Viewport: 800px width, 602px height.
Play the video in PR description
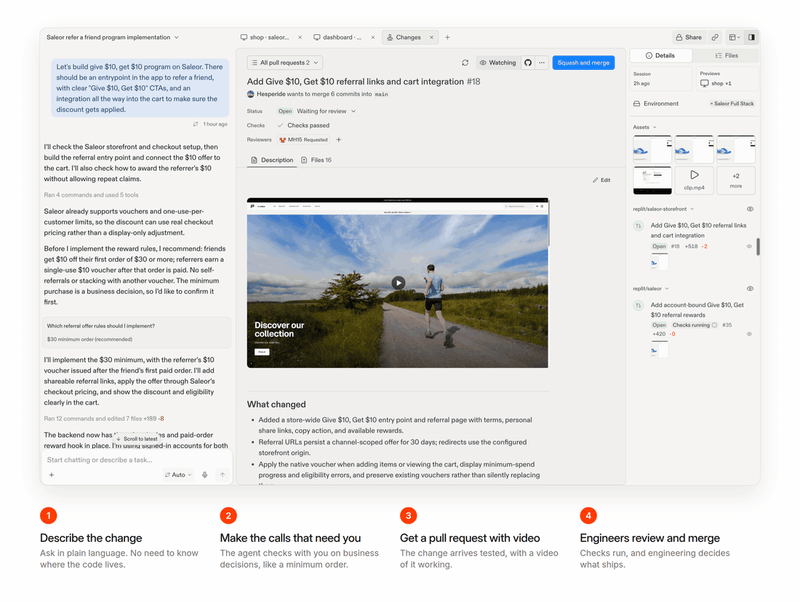coord(398,283)
